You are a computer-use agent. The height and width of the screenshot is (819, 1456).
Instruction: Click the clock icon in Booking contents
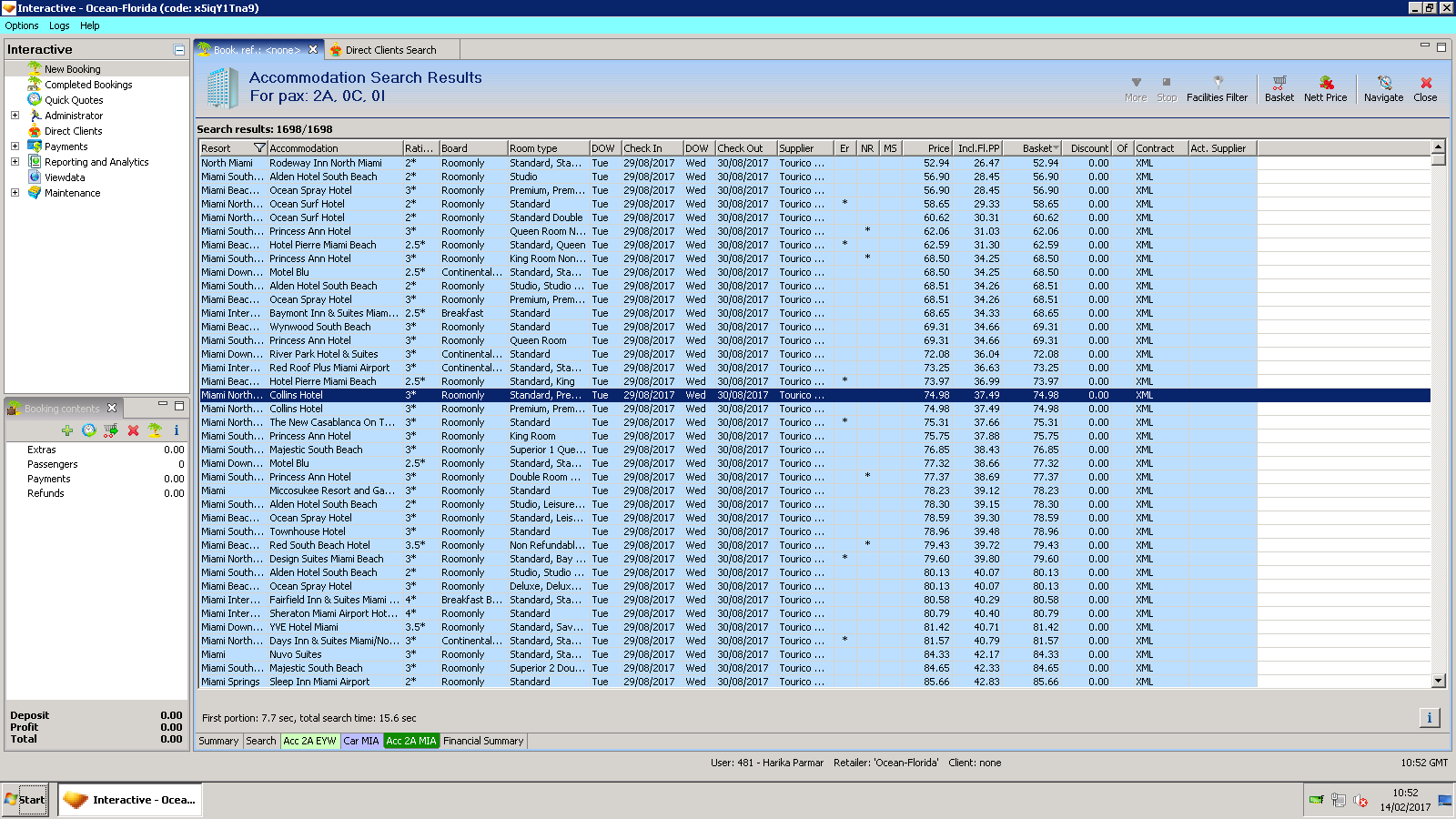pyautogui.click(x=89, y=430)
